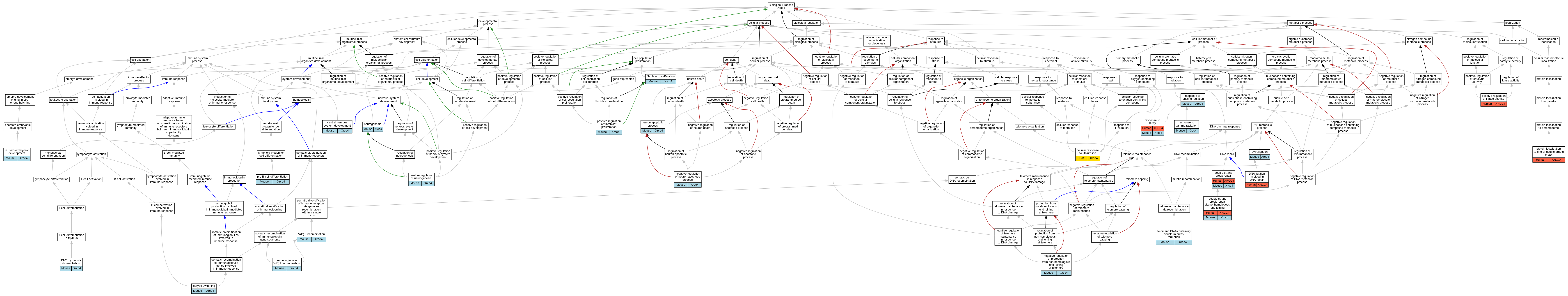This screenshot has width=1568, height=296.
Task: Click the DNA repair node
Action: [1227, 154]
